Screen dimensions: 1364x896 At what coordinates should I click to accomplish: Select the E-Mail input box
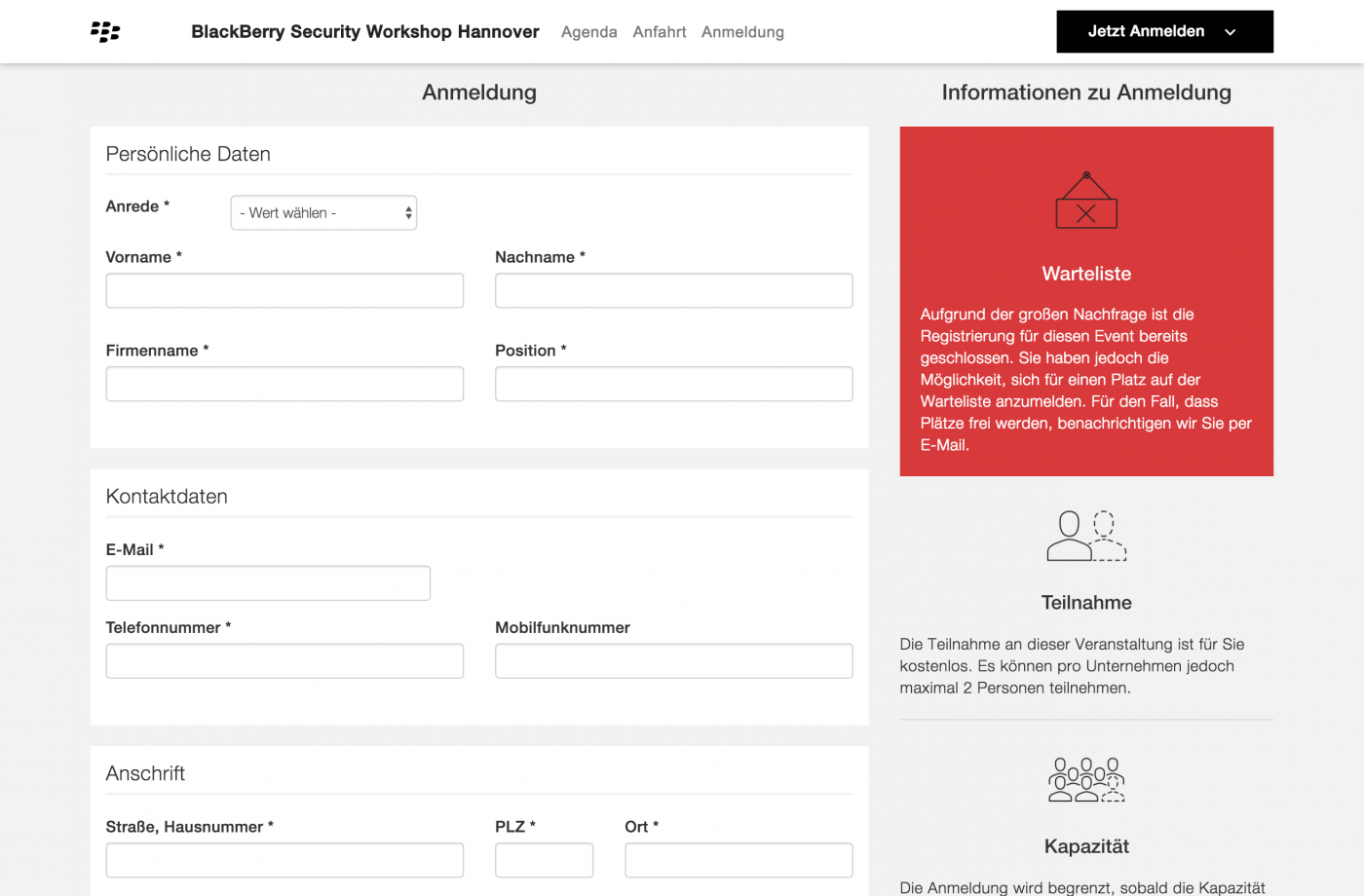[268, 583]
